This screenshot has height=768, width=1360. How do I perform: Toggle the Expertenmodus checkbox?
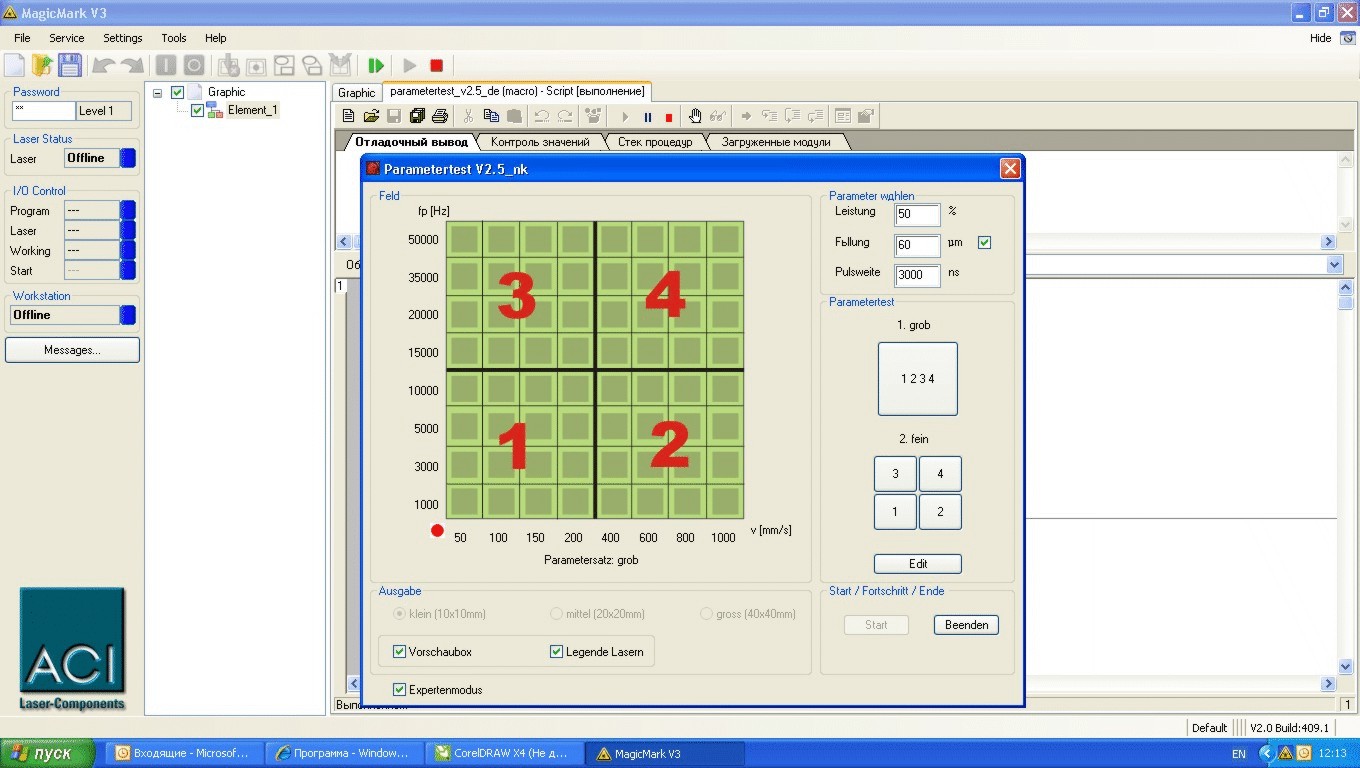(x=400, y=690)
